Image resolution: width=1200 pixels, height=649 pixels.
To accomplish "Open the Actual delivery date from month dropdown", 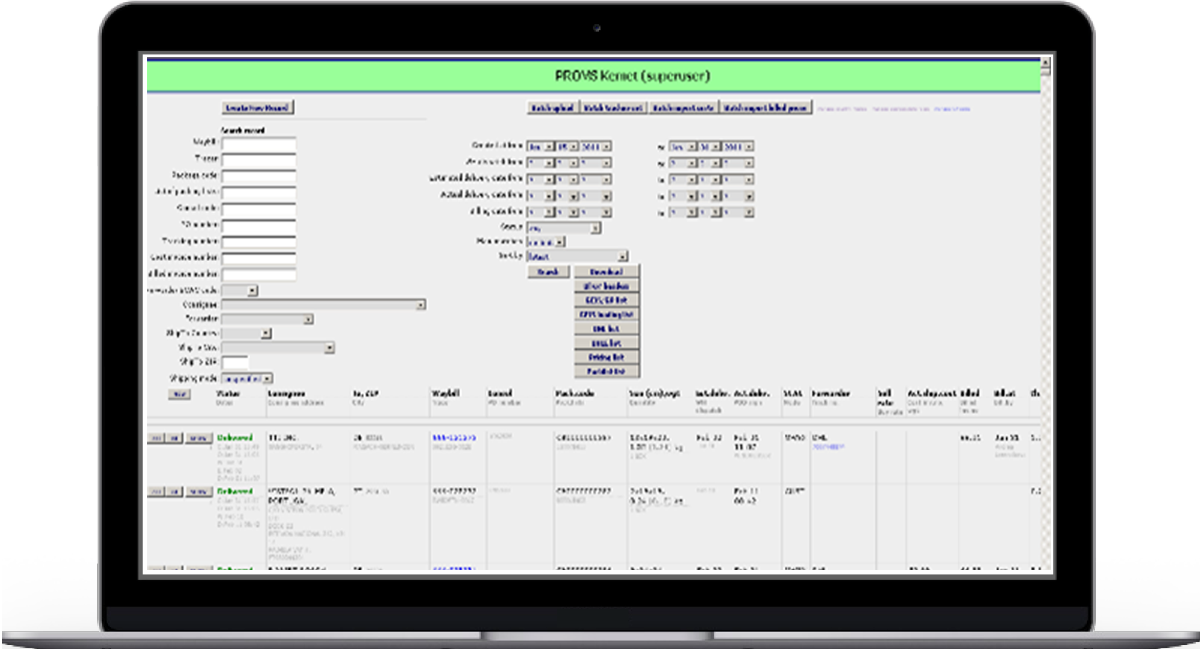I will [541, 195].
